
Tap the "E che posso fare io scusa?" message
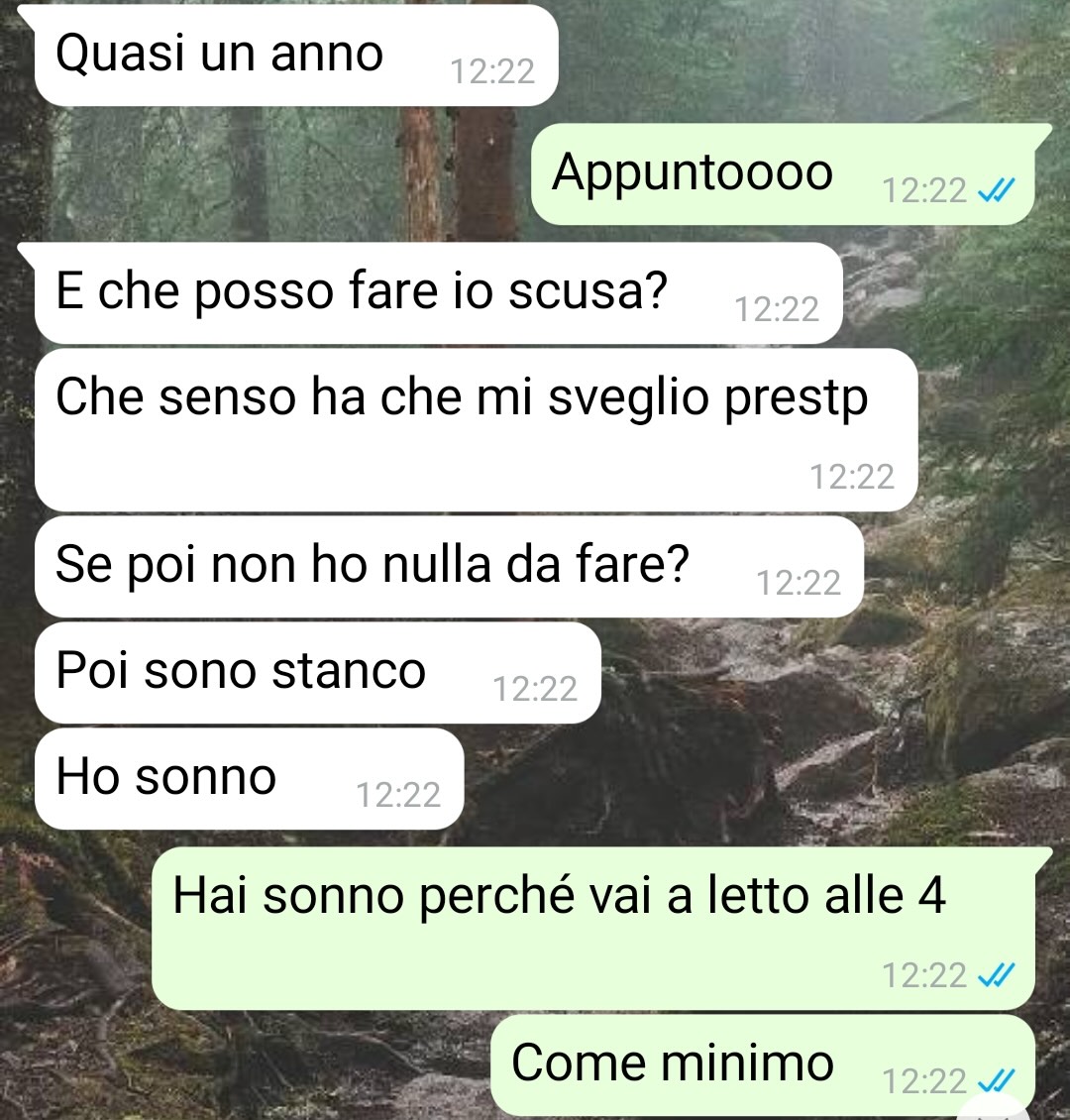[438, 292]
